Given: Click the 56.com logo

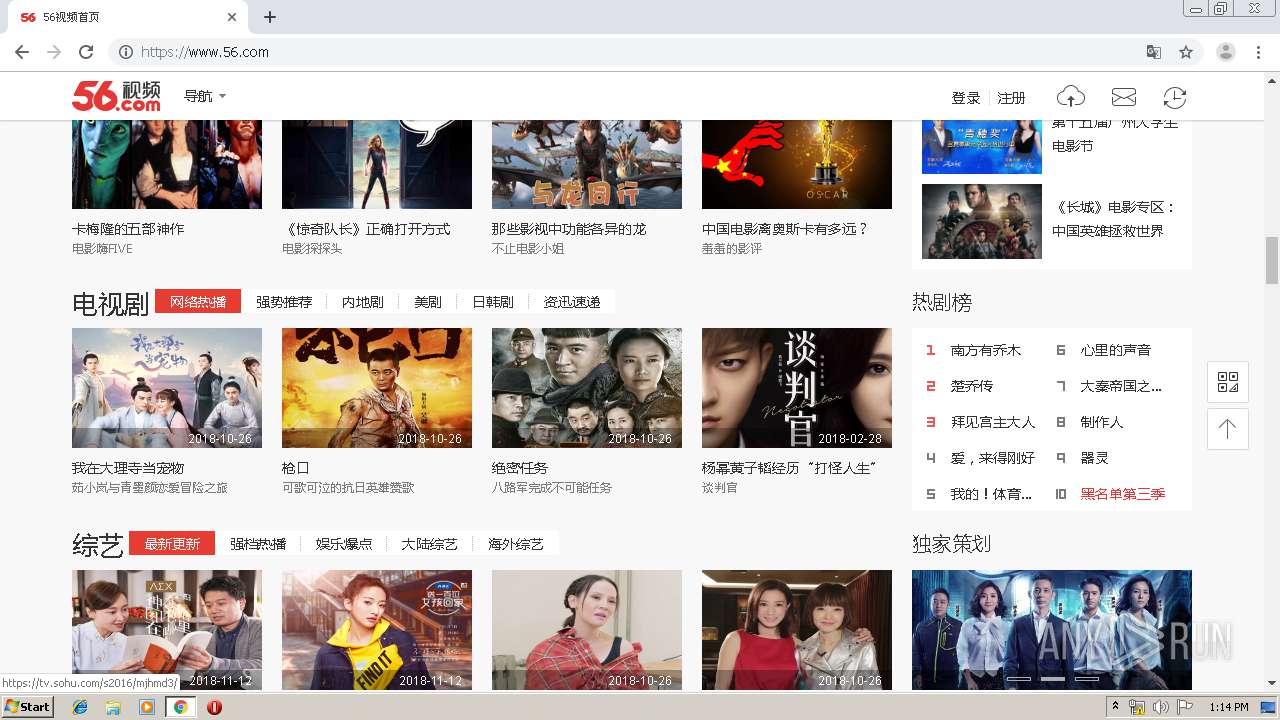Looking at the screenshot, I should [x=116, y=96].
